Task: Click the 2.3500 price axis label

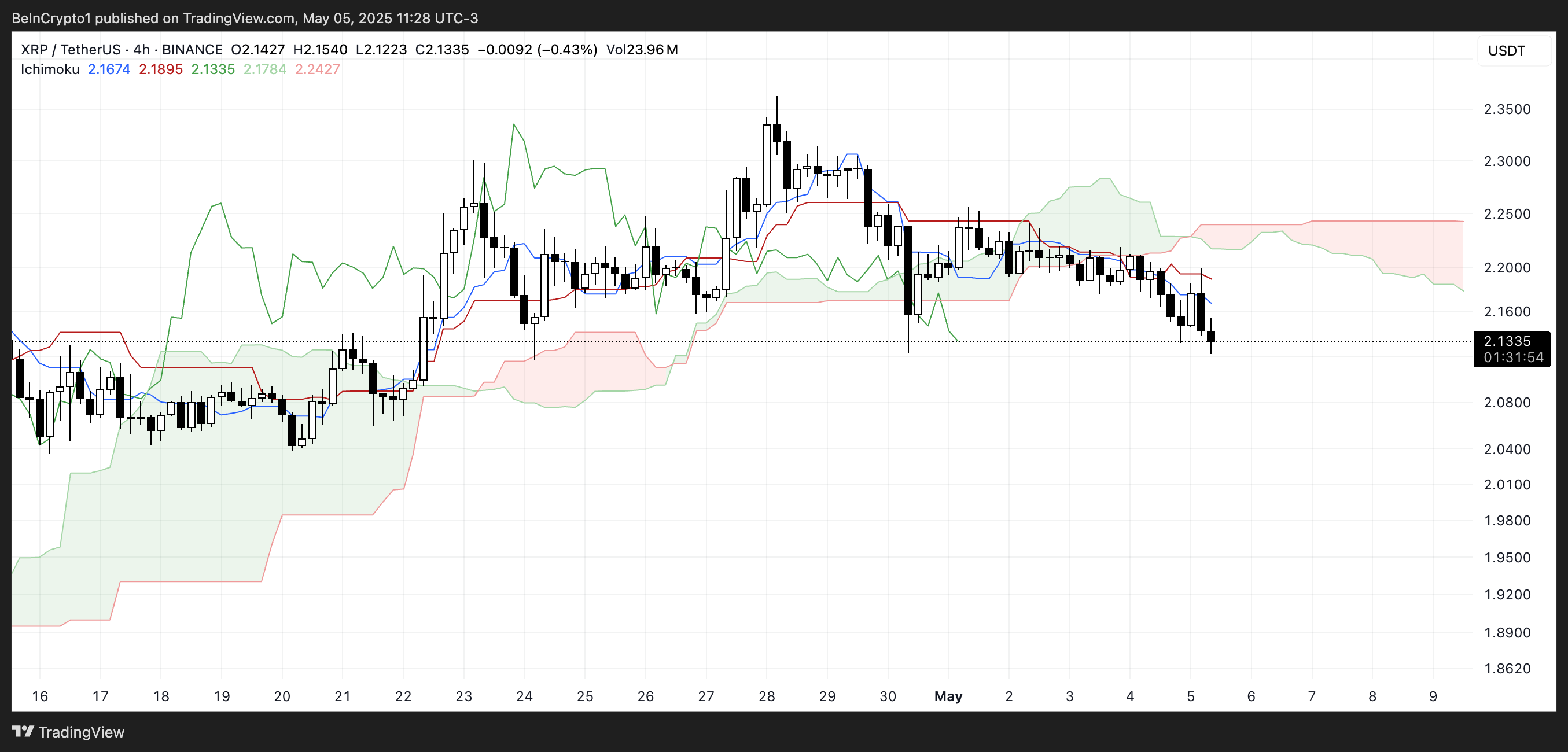Action: pos(1507,109)
